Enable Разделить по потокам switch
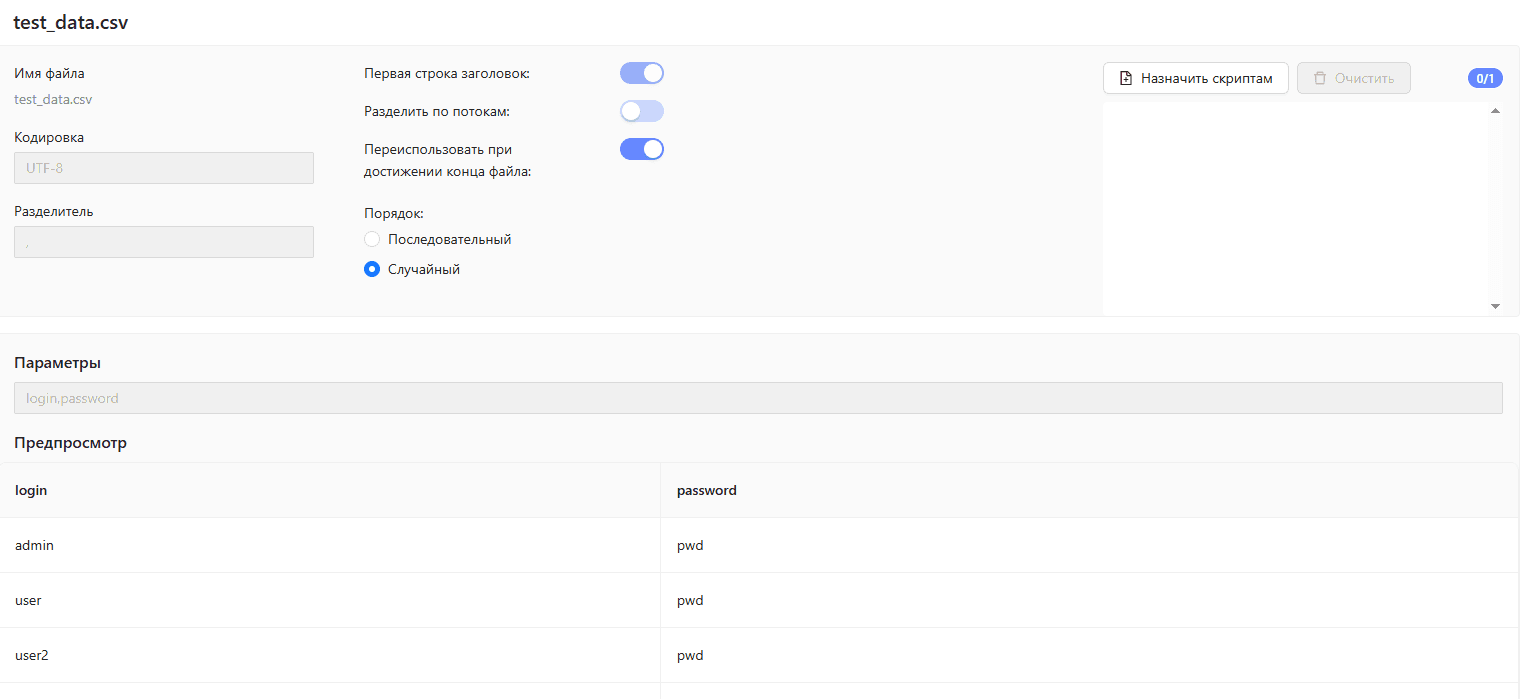1529x699 pixels. coord(642,111)
